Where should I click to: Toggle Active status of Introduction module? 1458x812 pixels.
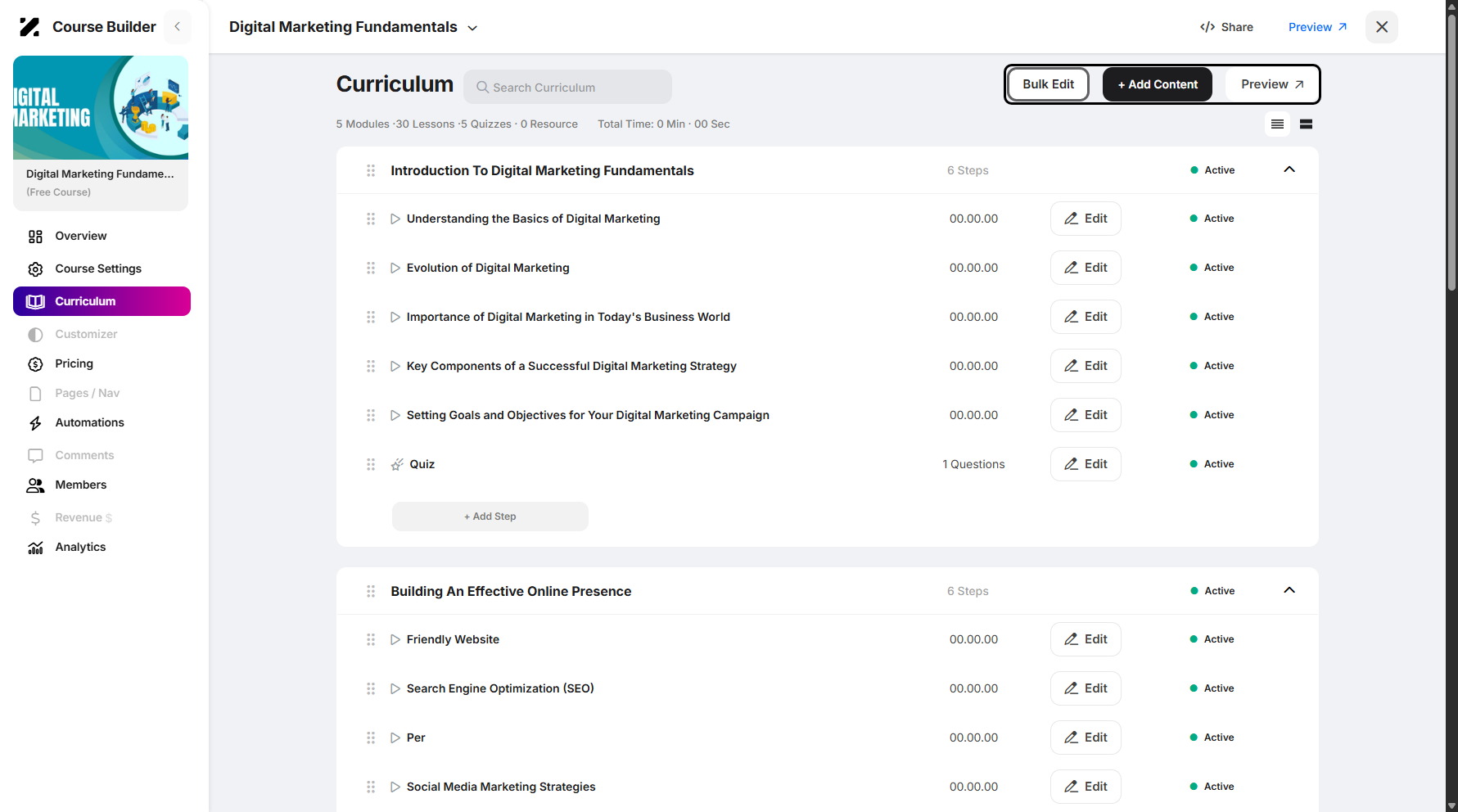click(x=1212, y=170)
